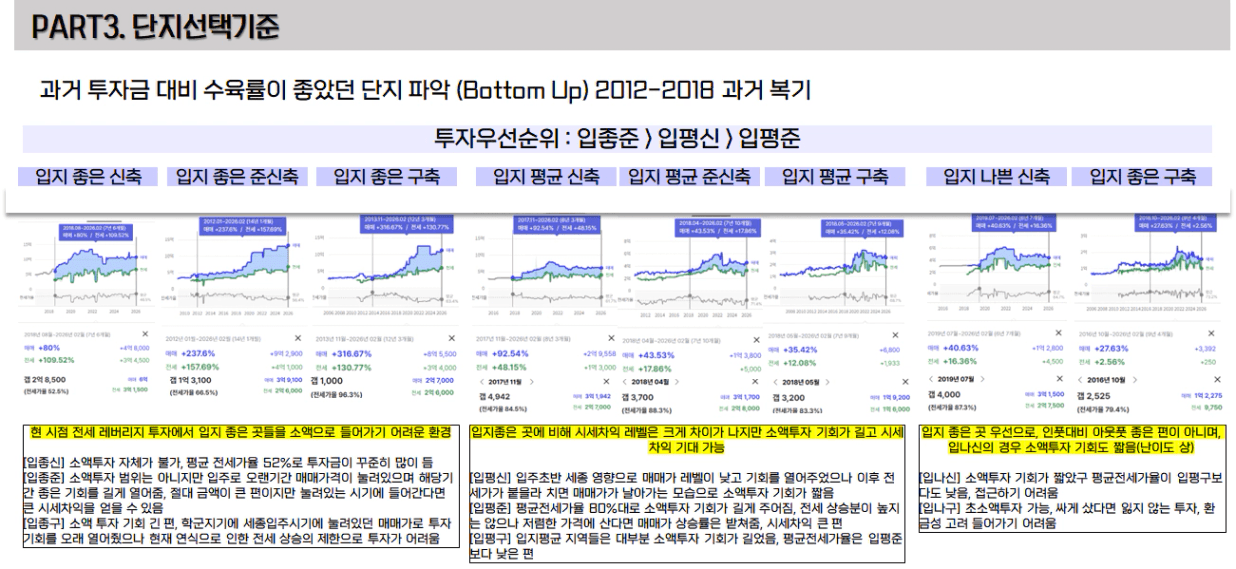Go to month after 2017년 11월
The image size is (1236, 569).
pos(531,381)
